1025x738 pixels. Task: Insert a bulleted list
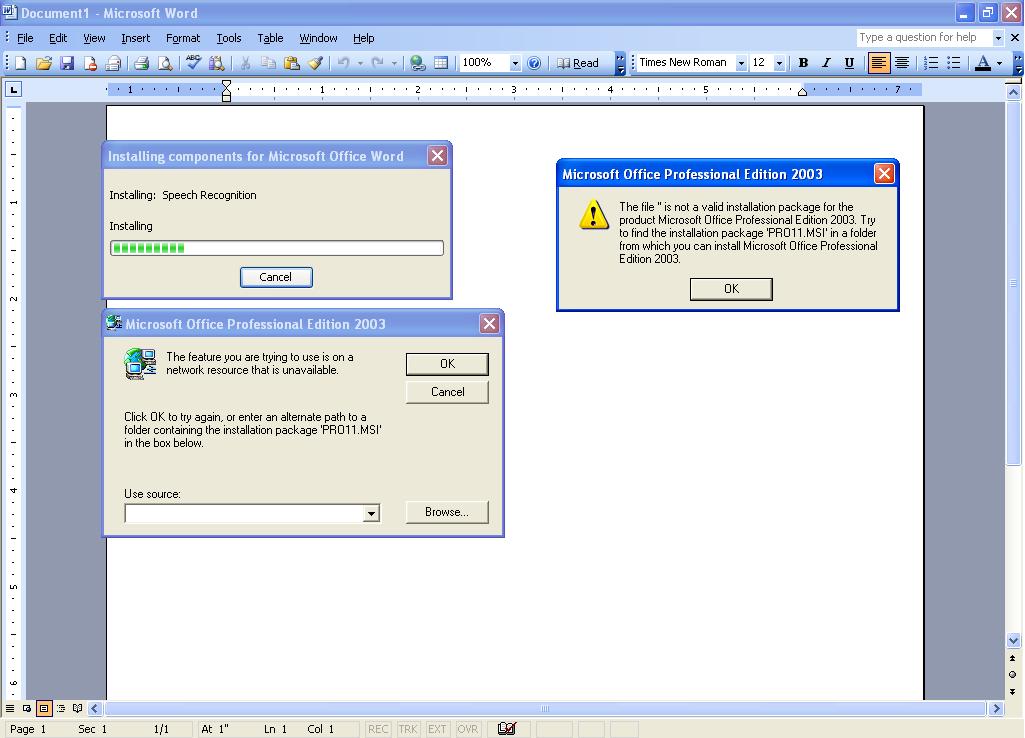954,63
